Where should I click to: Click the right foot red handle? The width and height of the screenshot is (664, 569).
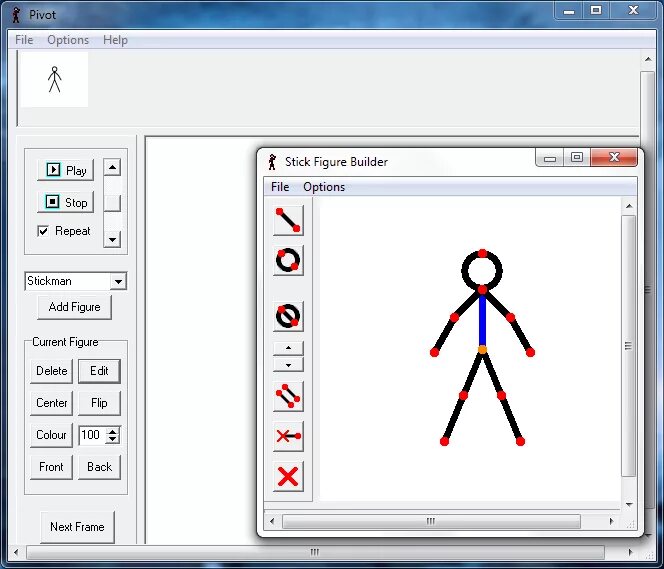pos(520,442)
